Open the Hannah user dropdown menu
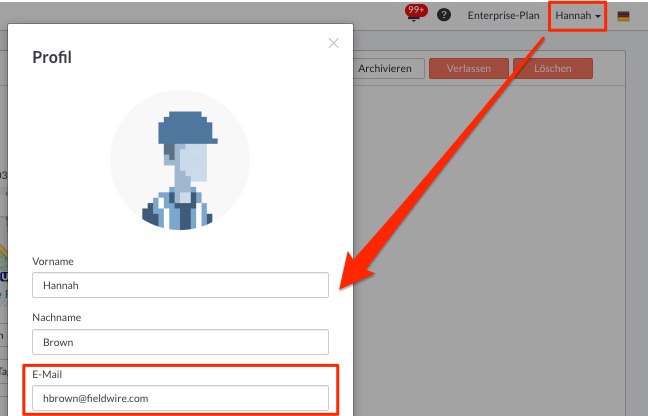648x416 pixels. [578, 16]
